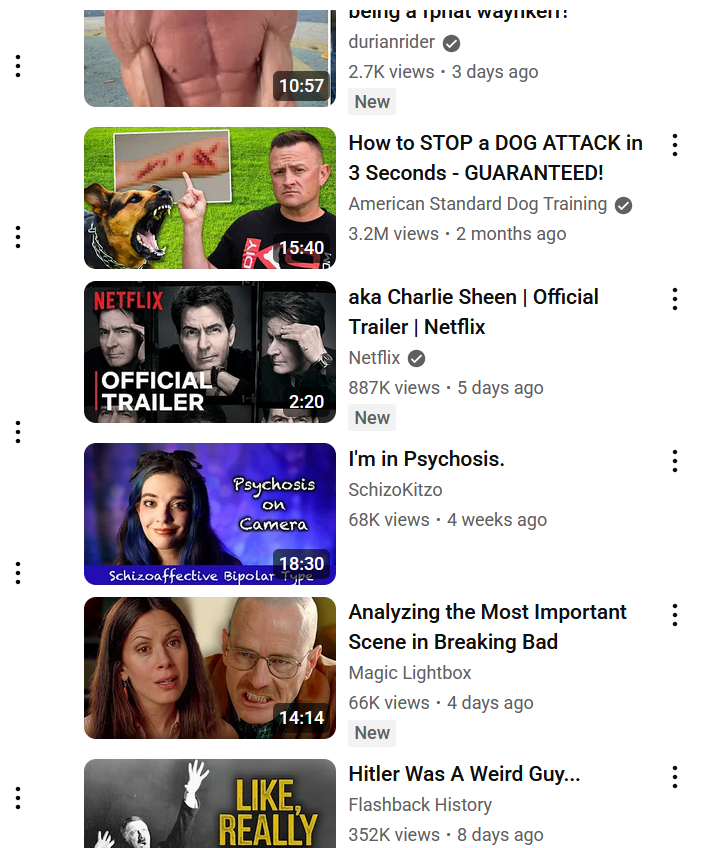Open the Breaking Bad scene thumbnail
Screen dimensions: 707x848
coord(210,668)
